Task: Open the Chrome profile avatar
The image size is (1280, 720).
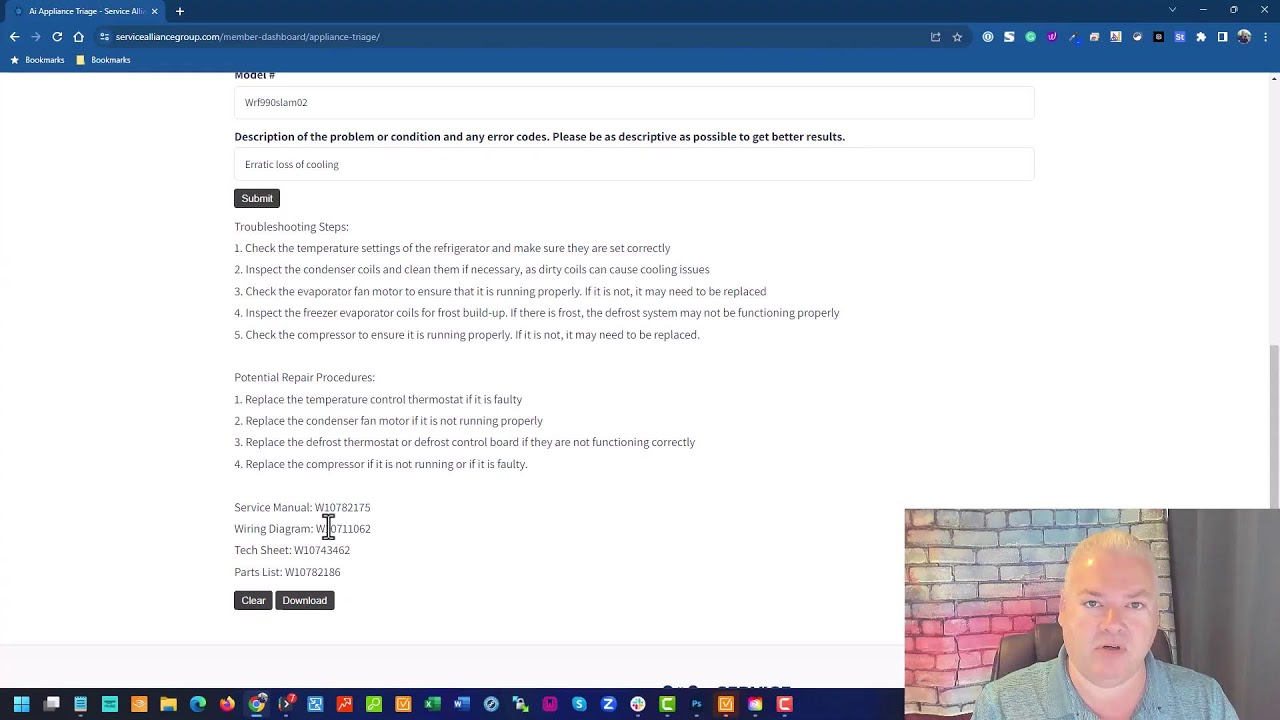Action: 1244,37
